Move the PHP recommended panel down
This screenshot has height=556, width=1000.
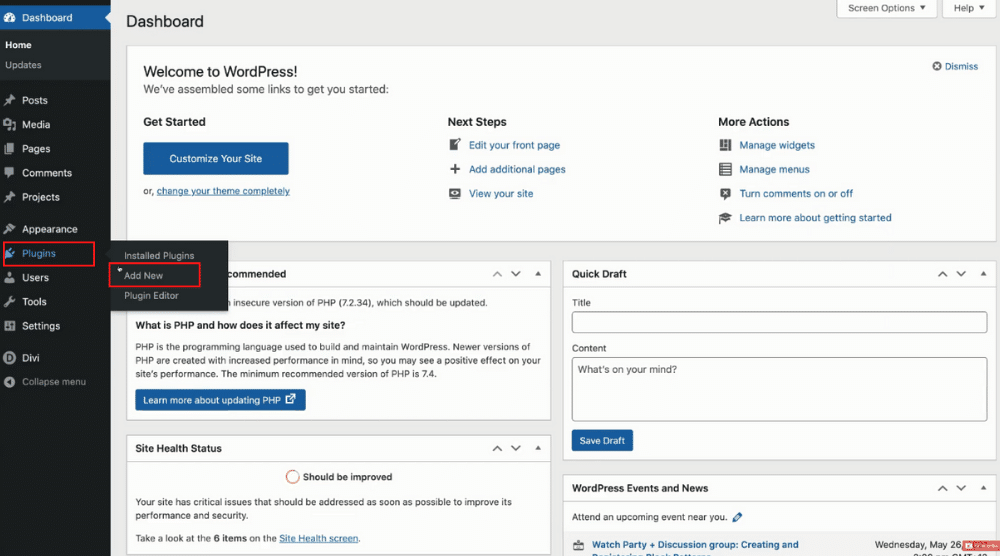tap(516, 274)
